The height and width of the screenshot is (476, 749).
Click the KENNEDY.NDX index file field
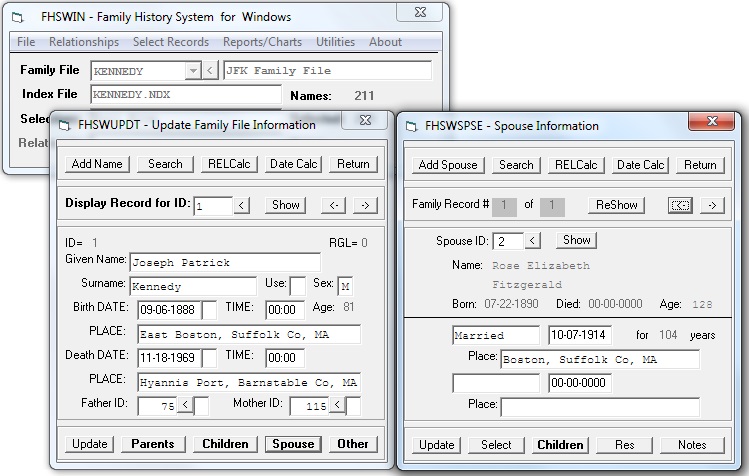(x=186, y=95)
